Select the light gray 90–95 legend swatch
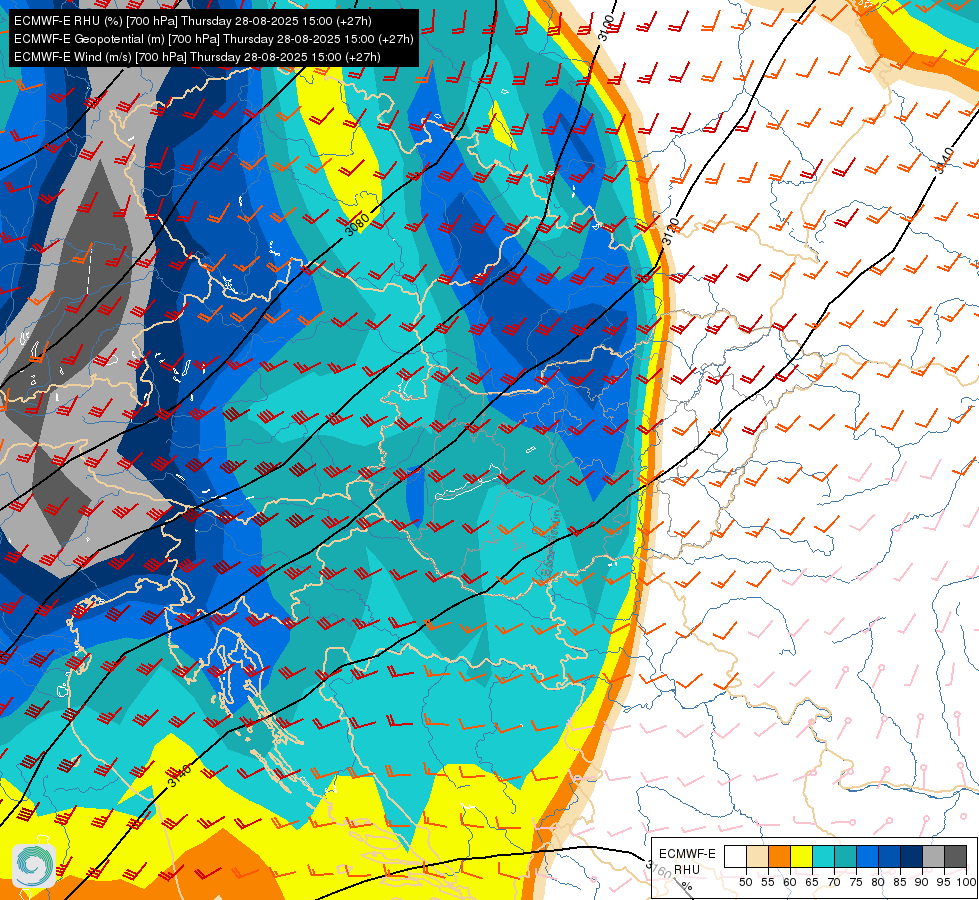The height and width of the screenshot is (900, 979). 933,856
